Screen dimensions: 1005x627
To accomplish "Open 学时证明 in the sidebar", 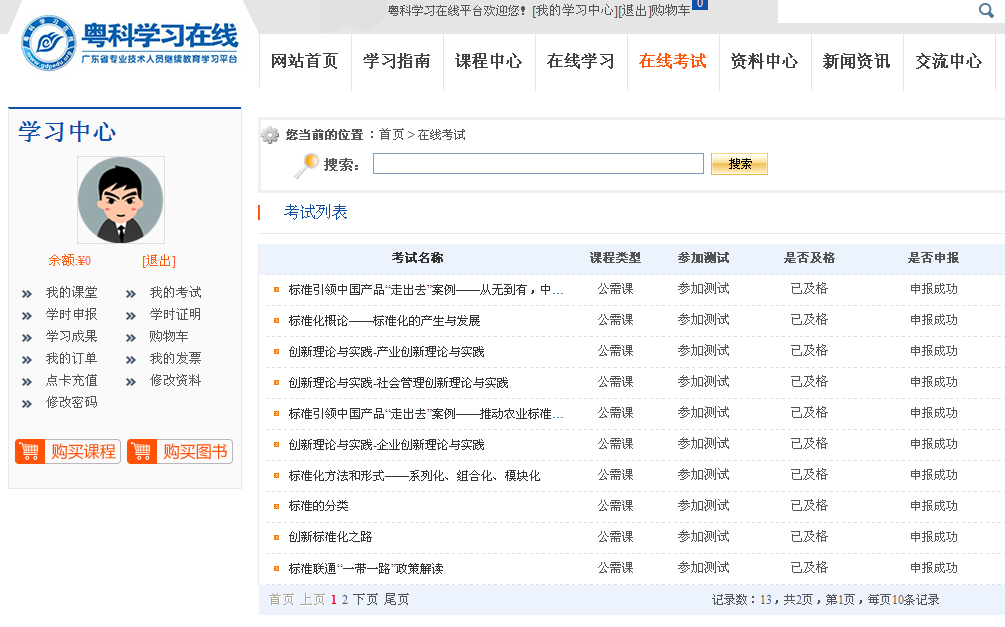I will (x=175, y=315).
